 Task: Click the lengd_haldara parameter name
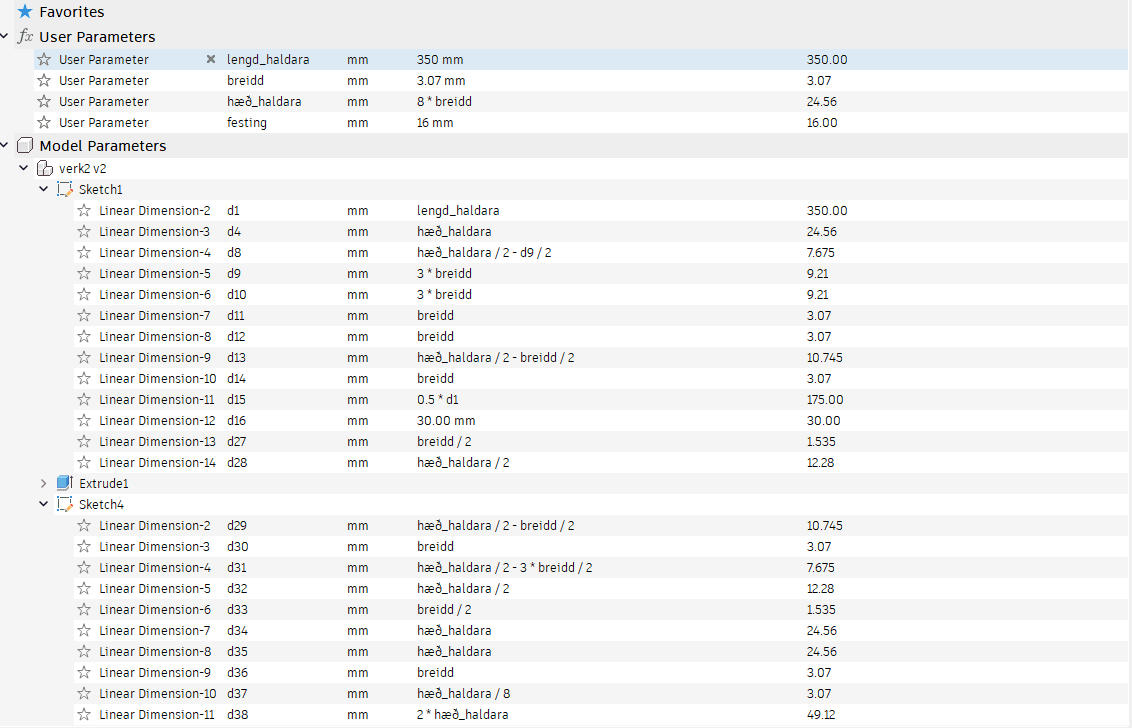point(268,59)
